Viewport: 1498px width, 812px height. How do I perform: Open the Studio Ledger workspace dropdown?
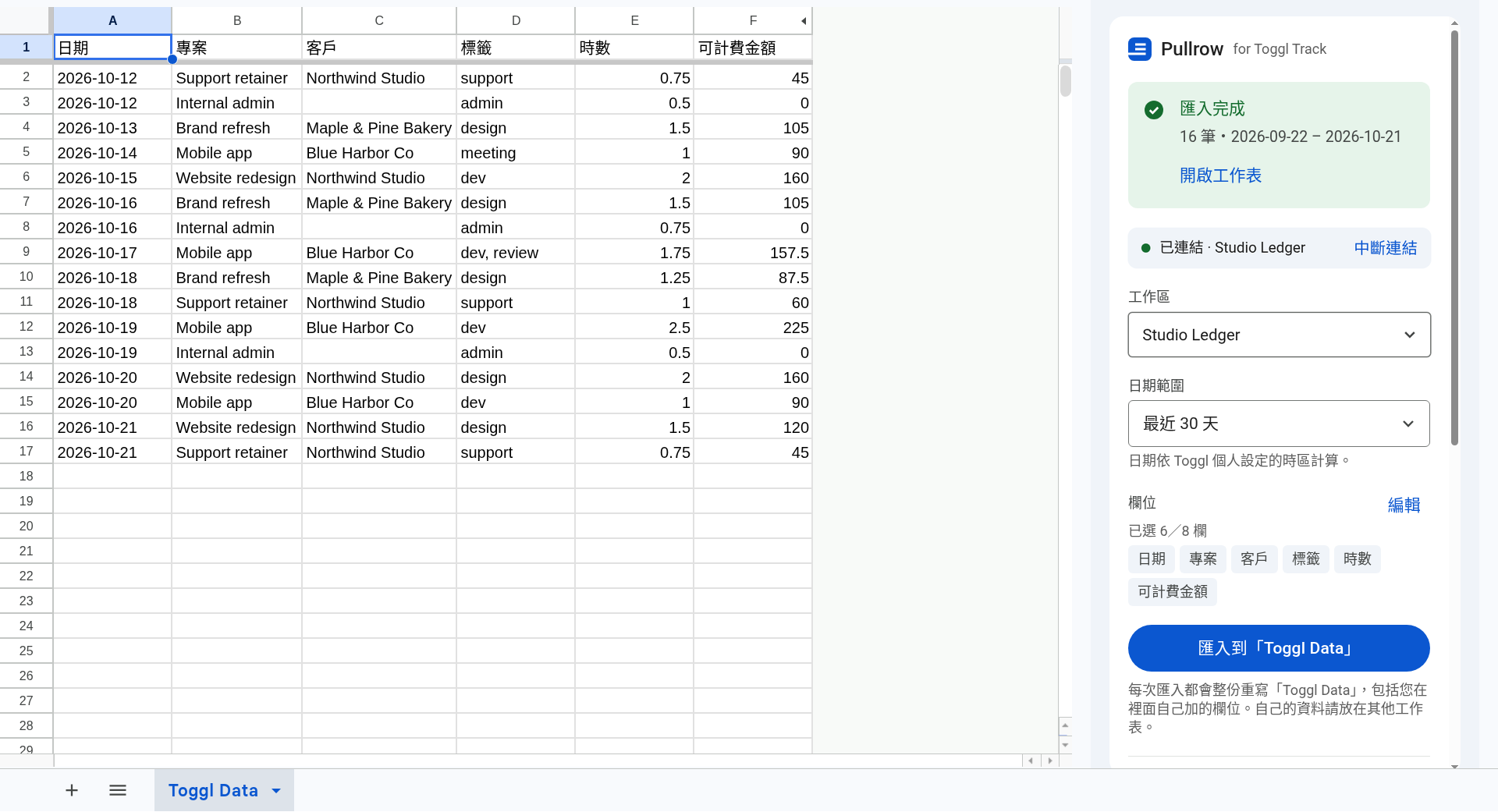pyautogui.click(x=1279, y=335)
